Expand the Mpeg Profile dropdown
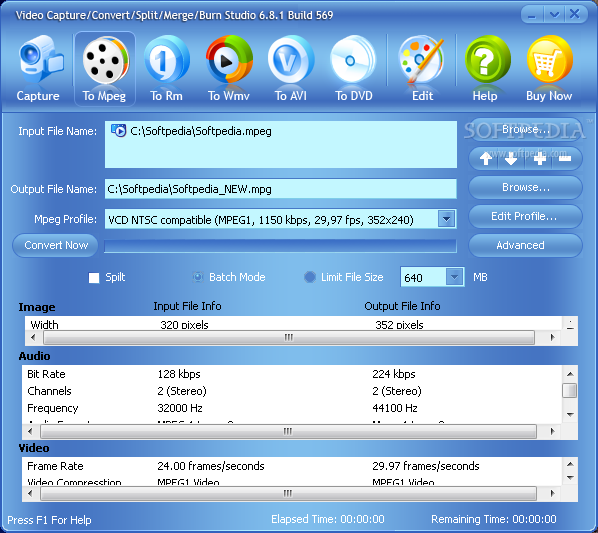The width and height of the screenshot is (598, 533). [x=446, y=219]
